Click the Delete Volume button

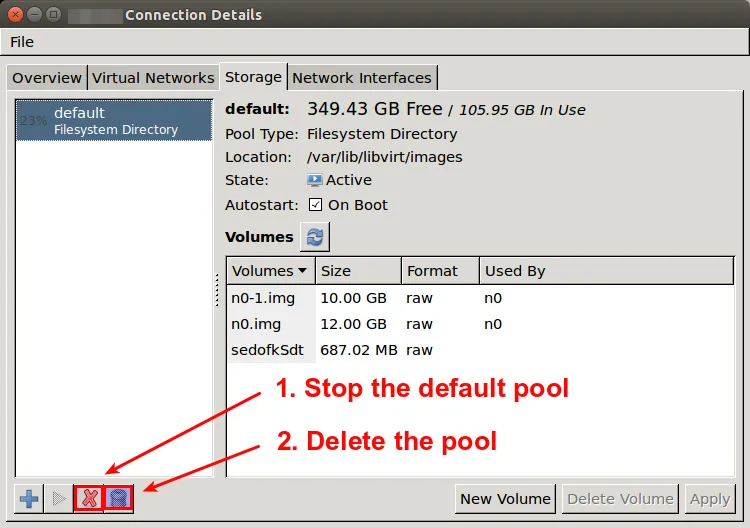click(620, 499)
